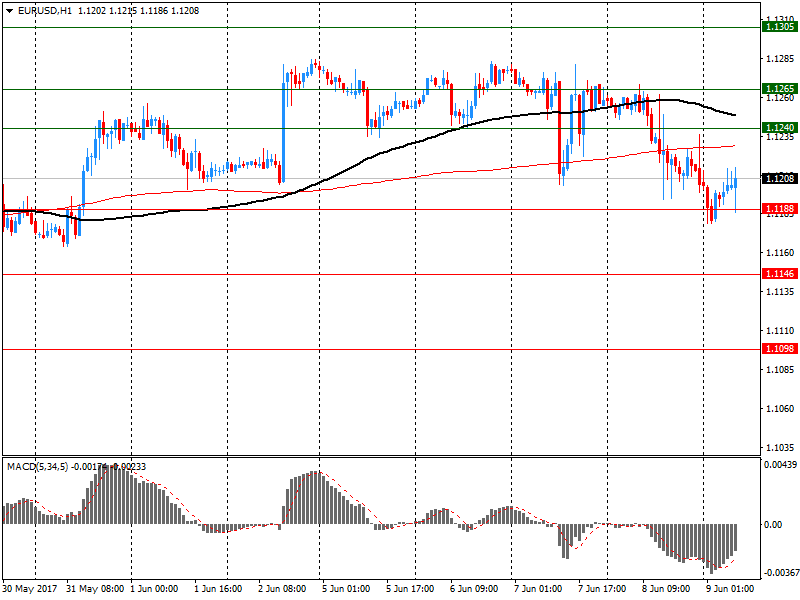Click the 7 Jun 17:00 time label
The image size is (800, 600).
click(x=602, y=589)
